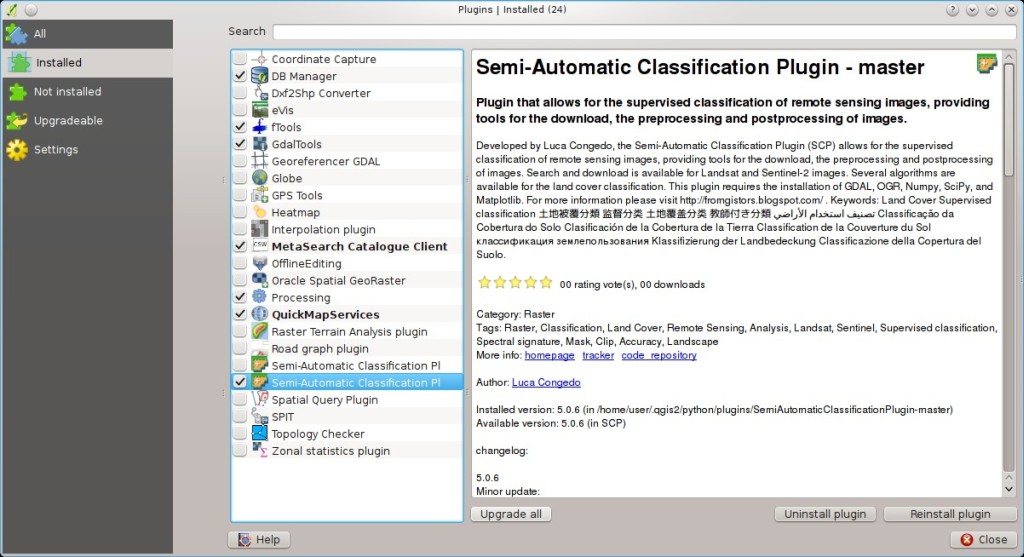This screenshot has height=557, width=1024.
Task: Click the Heatmap plugin icon
Action: click(260, 212)
